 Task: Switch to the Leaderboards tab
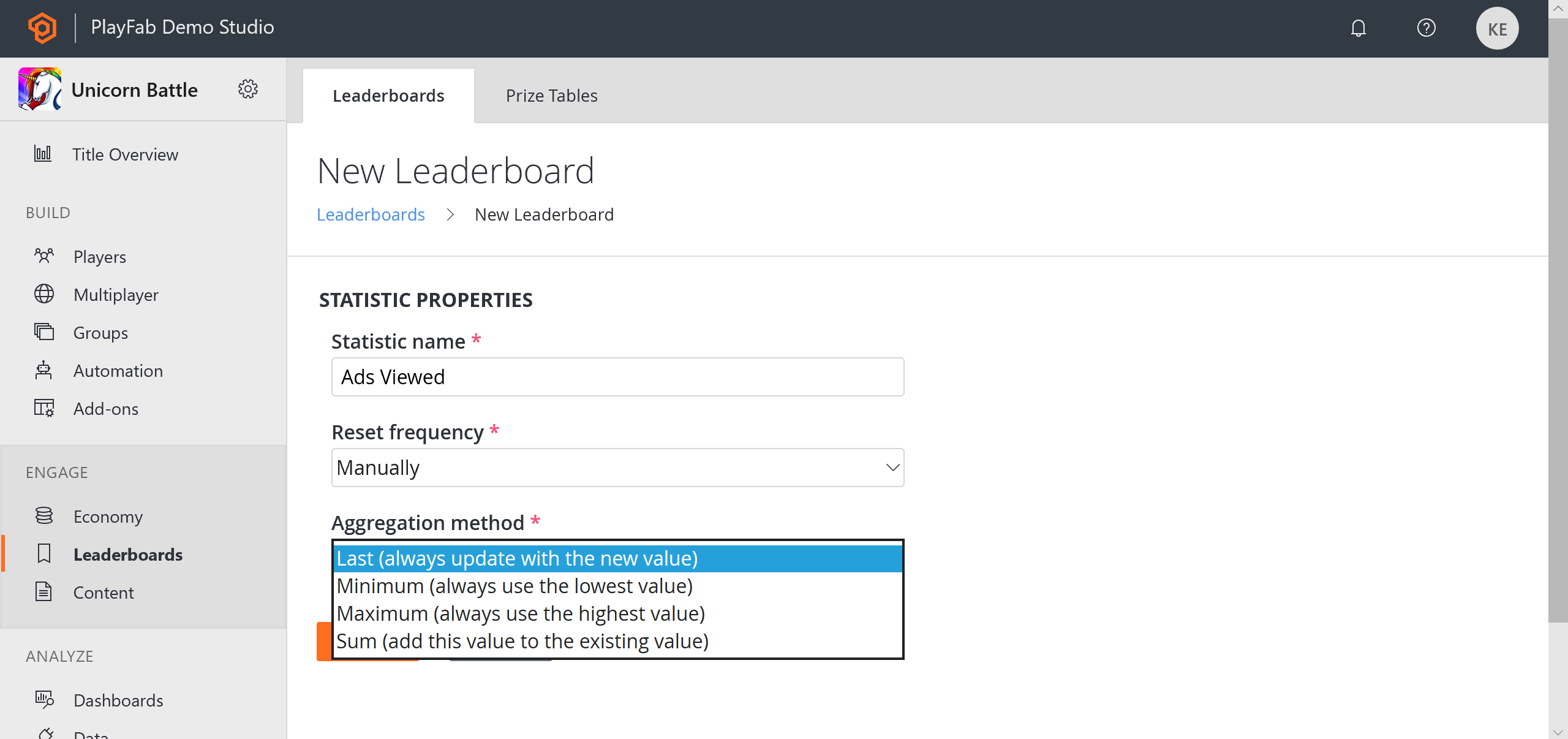tap(388, 95)
